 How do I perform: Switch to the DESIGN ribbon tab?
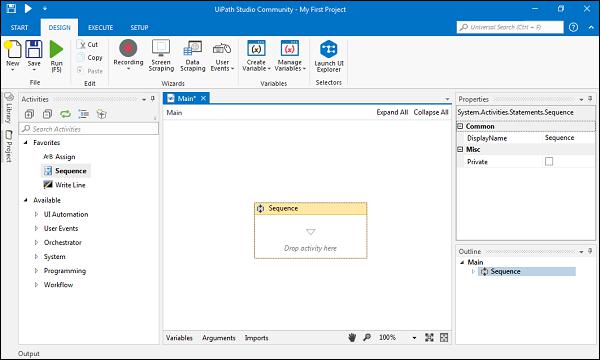point(60,28)
